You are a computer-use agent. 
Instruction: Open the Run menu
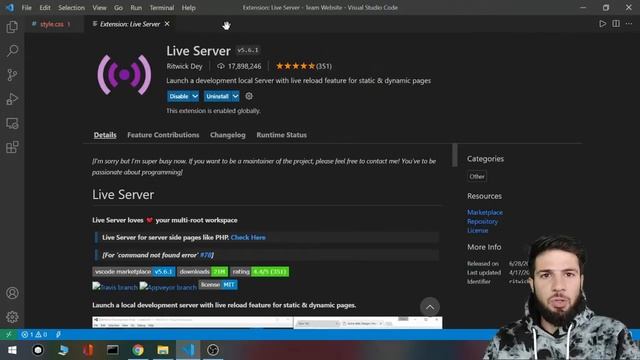tap(136, 8)
